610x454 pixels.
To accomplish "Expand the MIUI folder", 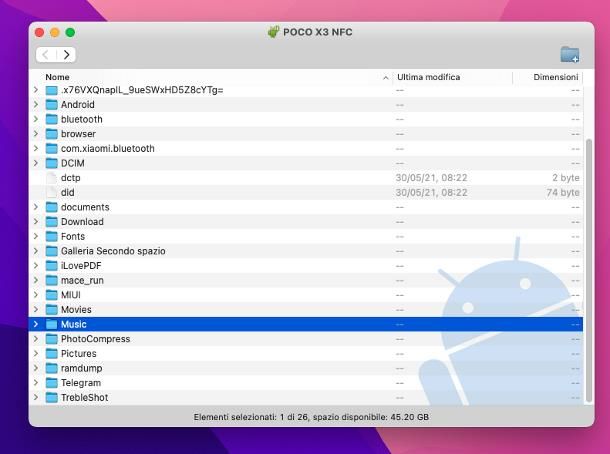I will tap(36, 295).
